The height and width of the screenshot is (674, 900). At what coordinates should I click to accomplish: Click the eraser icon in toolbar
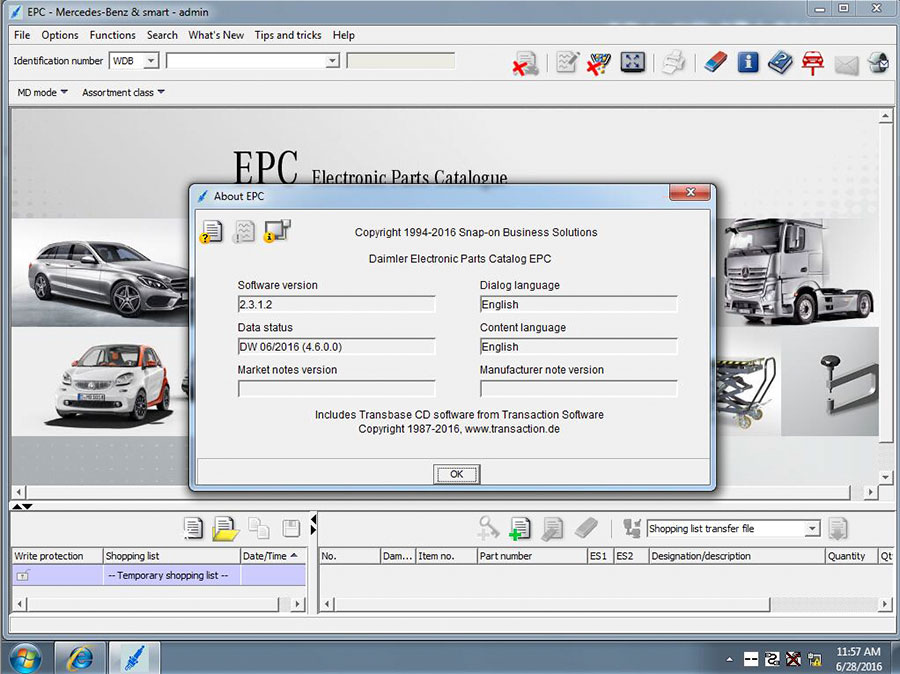(x=715, y=61)
